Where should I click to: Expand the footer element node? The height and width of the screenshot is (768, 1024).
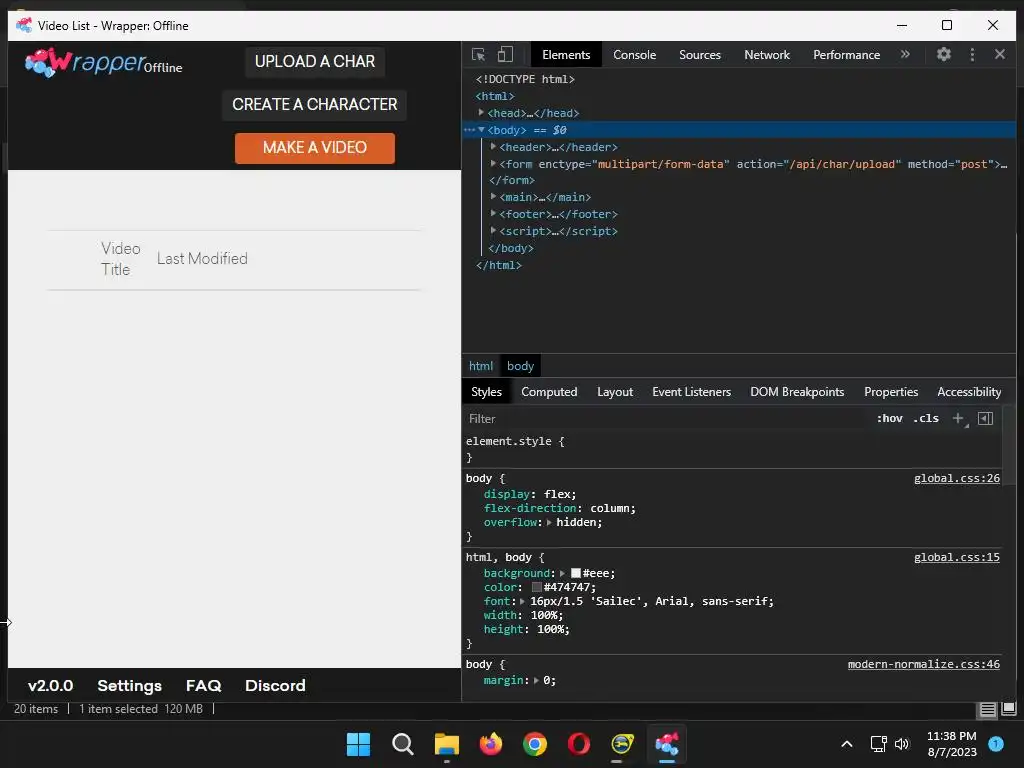[x=493, y=214]
